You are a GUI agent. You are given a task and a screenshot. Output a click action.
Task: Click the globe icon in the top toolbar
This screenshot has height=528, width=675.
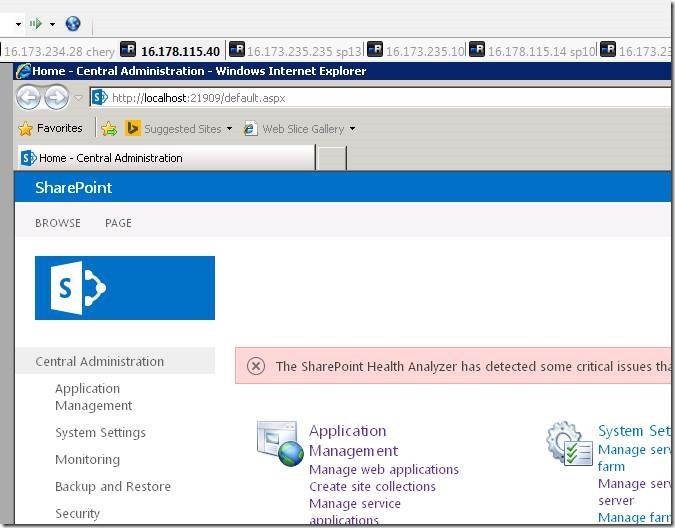point(73,23)
